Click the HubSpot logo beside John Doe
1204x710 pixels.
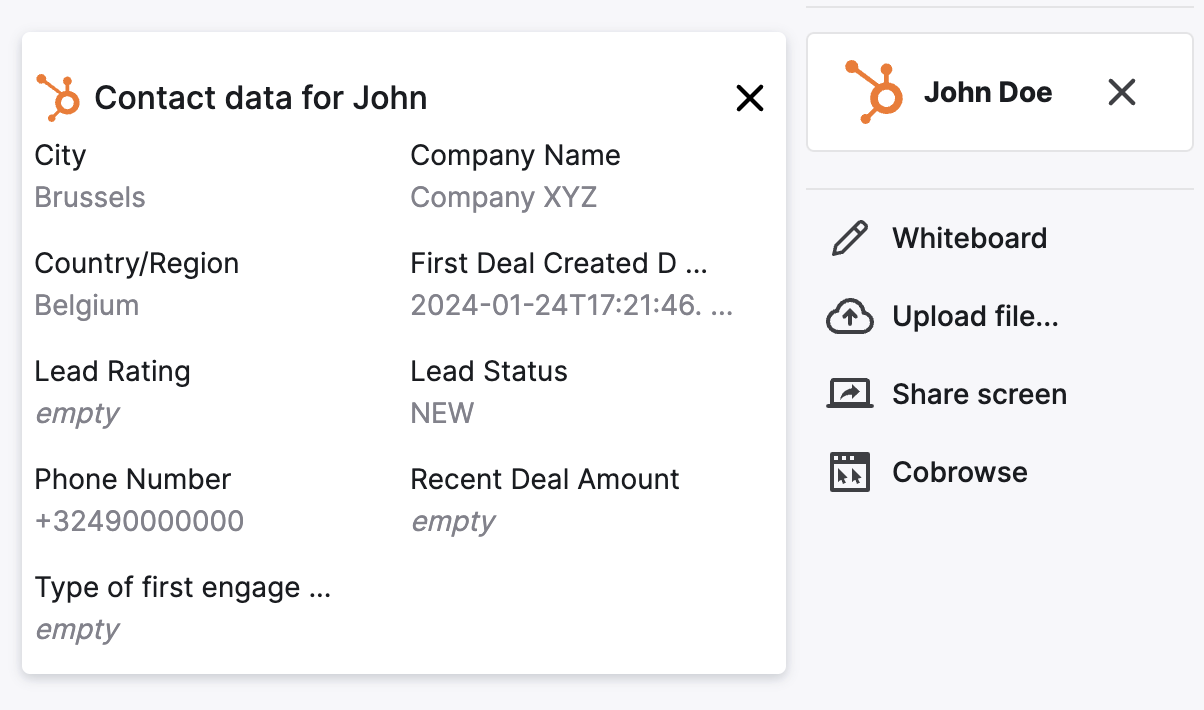(x=875, y=92)
